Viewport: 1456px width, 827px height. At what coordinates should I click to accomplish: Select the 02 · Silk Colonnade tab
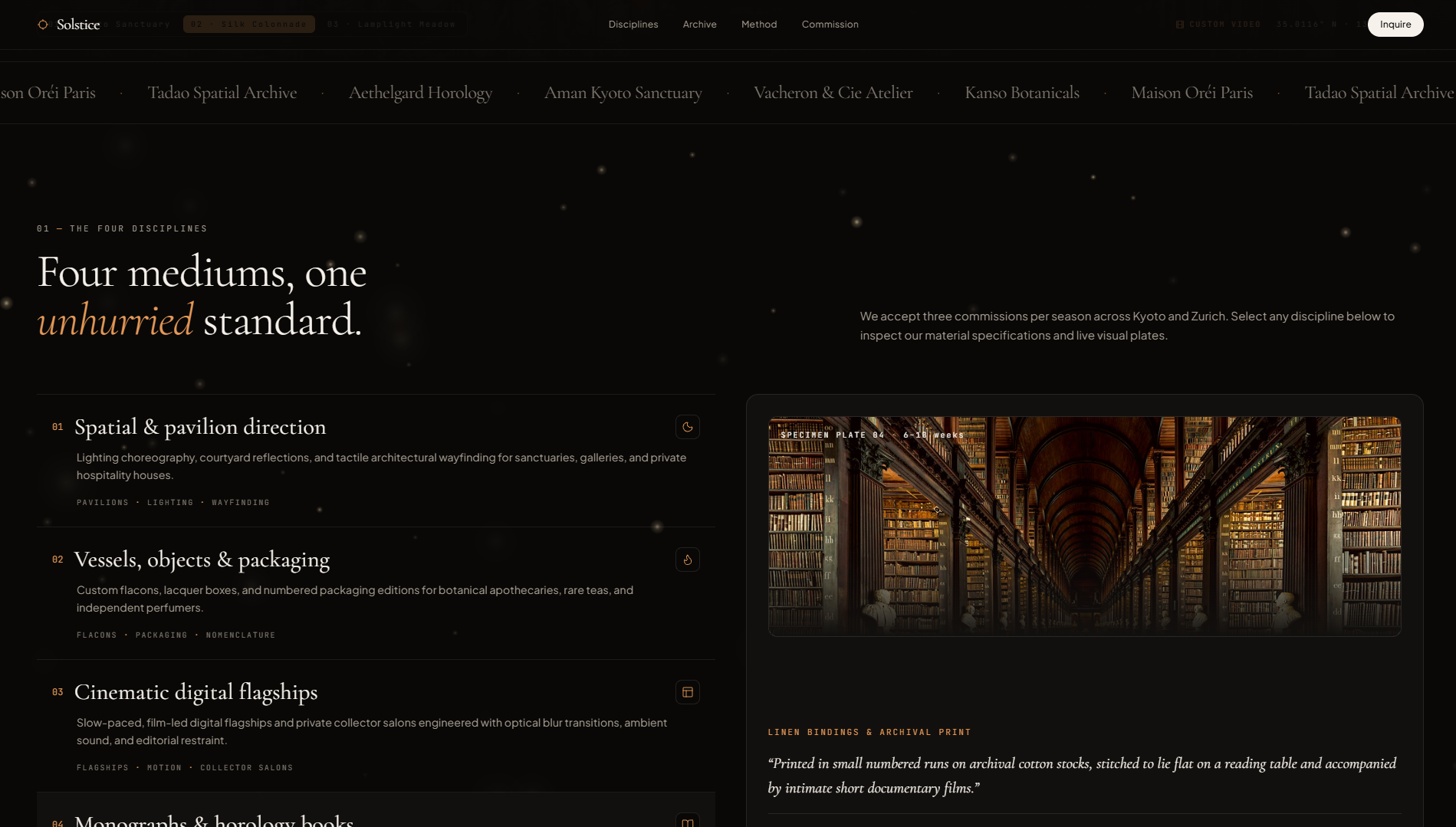pyautogui.click(x=249, y=25)
